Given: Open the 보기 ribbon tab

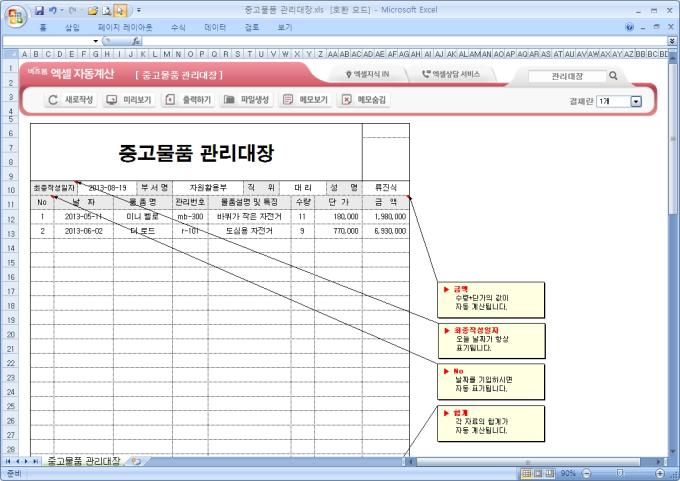Looking at the screenshot, I should point(284,28).
